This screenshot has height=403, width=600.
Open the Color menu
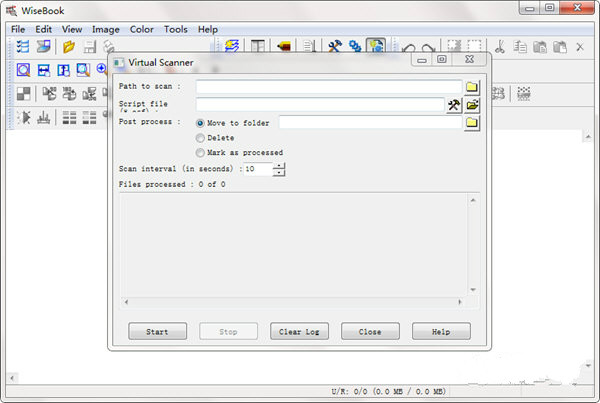point(142,29)
